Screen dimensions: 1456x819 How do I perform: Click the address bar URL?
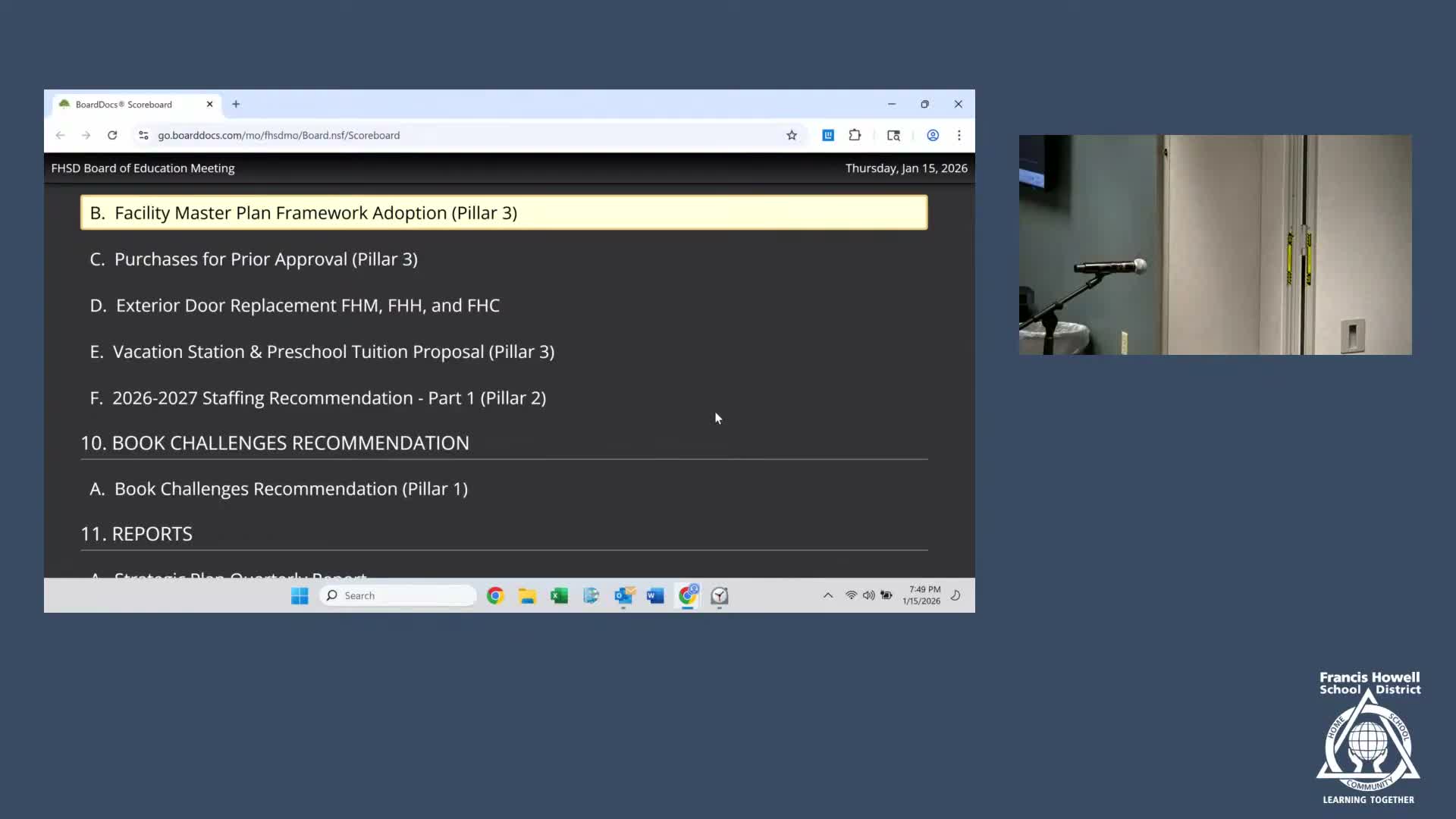pos(278,135)
